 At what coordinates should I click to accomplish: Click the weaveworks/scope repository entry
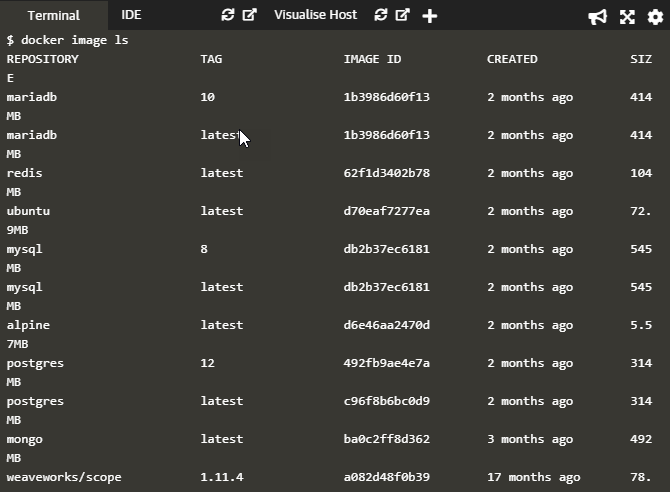pyautogui.click(x=64, y=477)
